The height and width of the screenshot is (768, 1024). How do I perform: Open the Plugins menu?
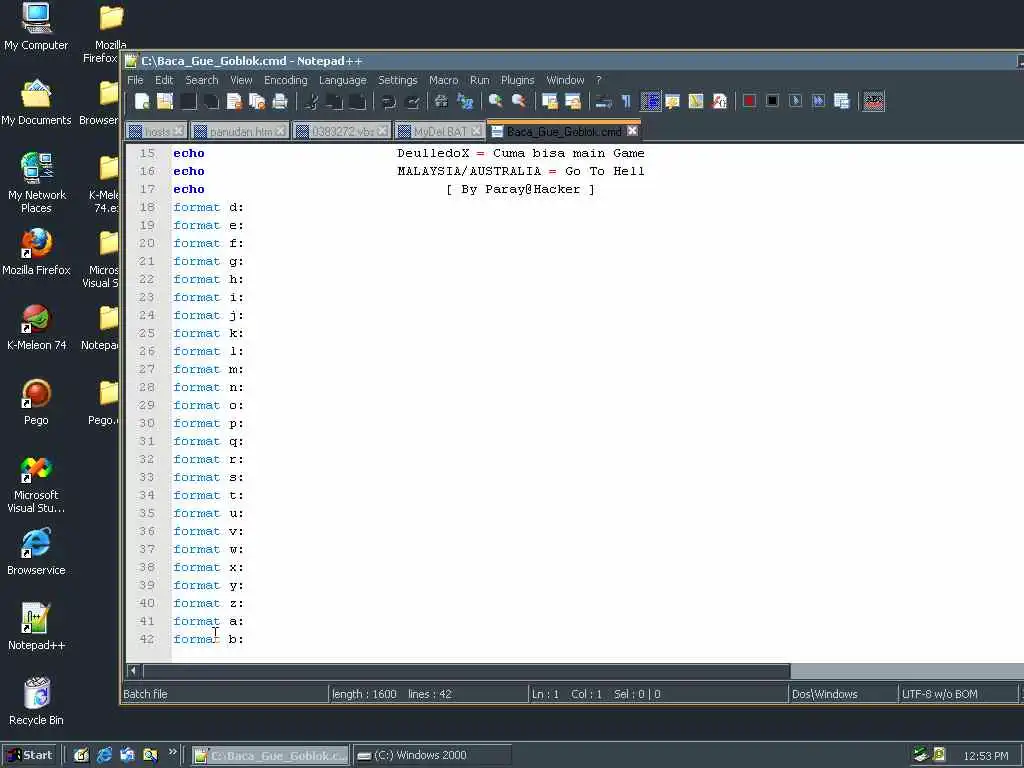(517, 80)
